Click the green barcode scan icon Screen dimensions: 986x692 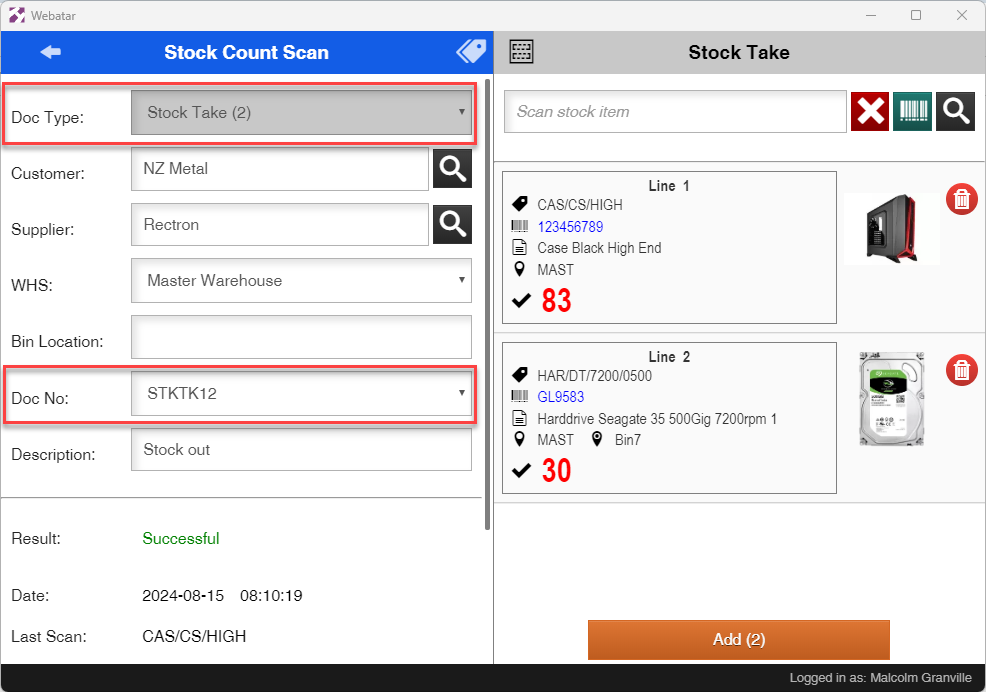(x=912, y=112)
